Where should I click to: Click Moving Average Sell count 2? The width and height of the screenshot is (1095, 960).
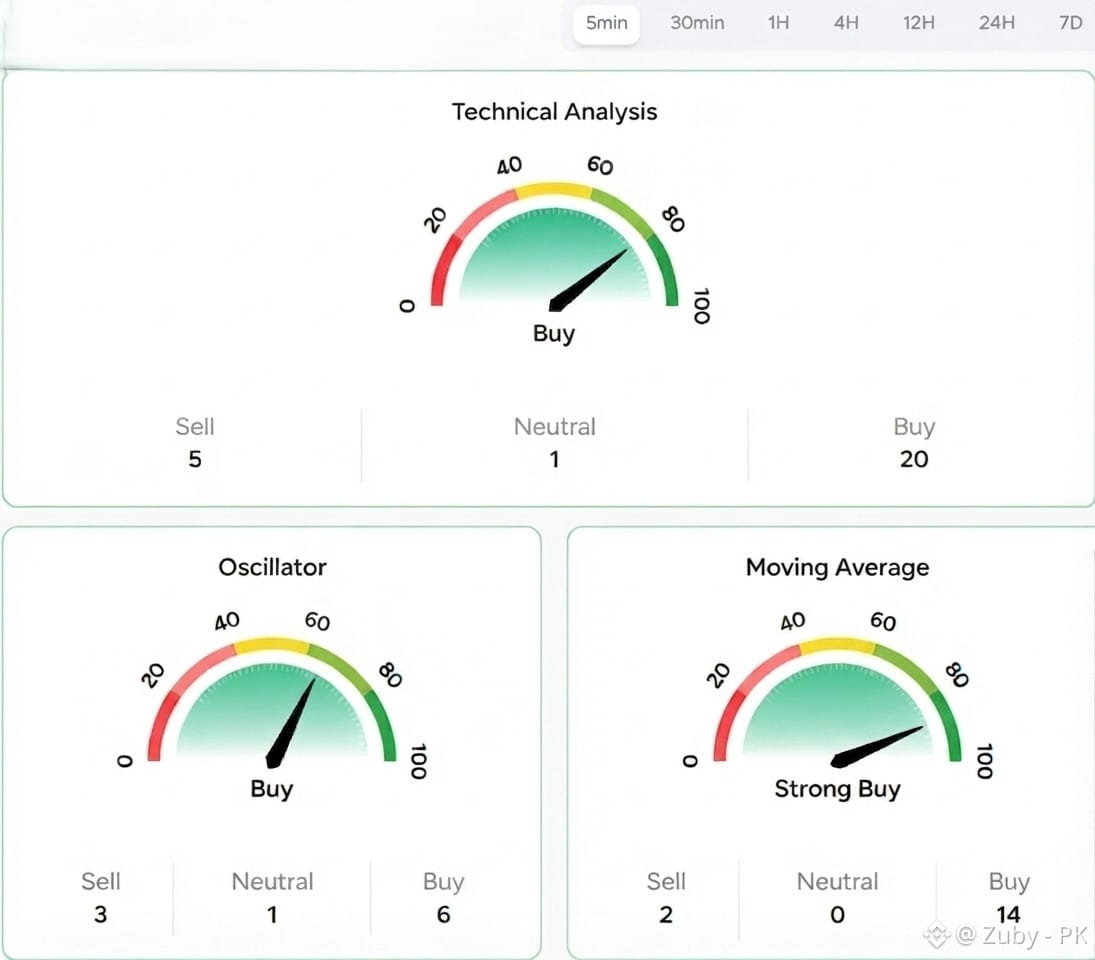(x=666, y=914)
